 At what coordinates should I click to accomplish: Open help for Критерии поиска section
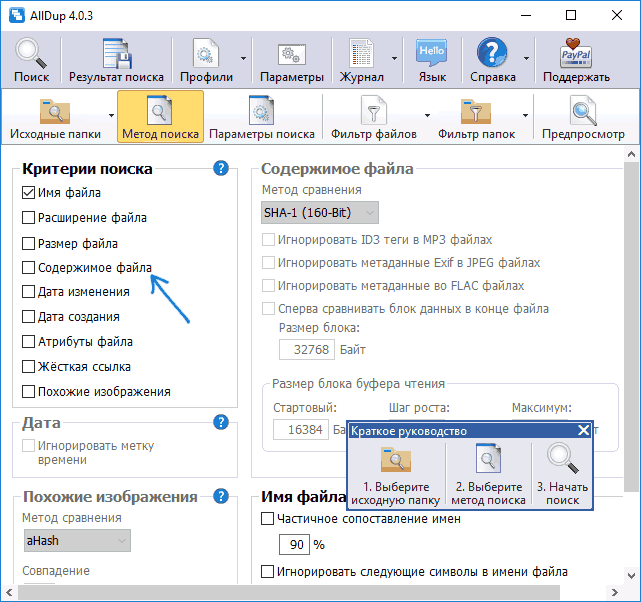pos(221,168)
